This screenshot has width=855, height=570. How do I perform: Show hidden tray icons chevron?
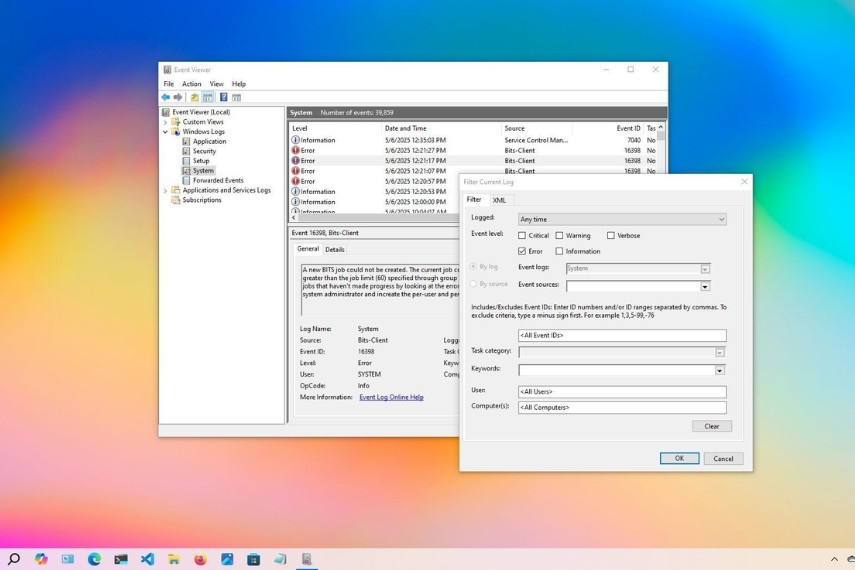[834, 559]
